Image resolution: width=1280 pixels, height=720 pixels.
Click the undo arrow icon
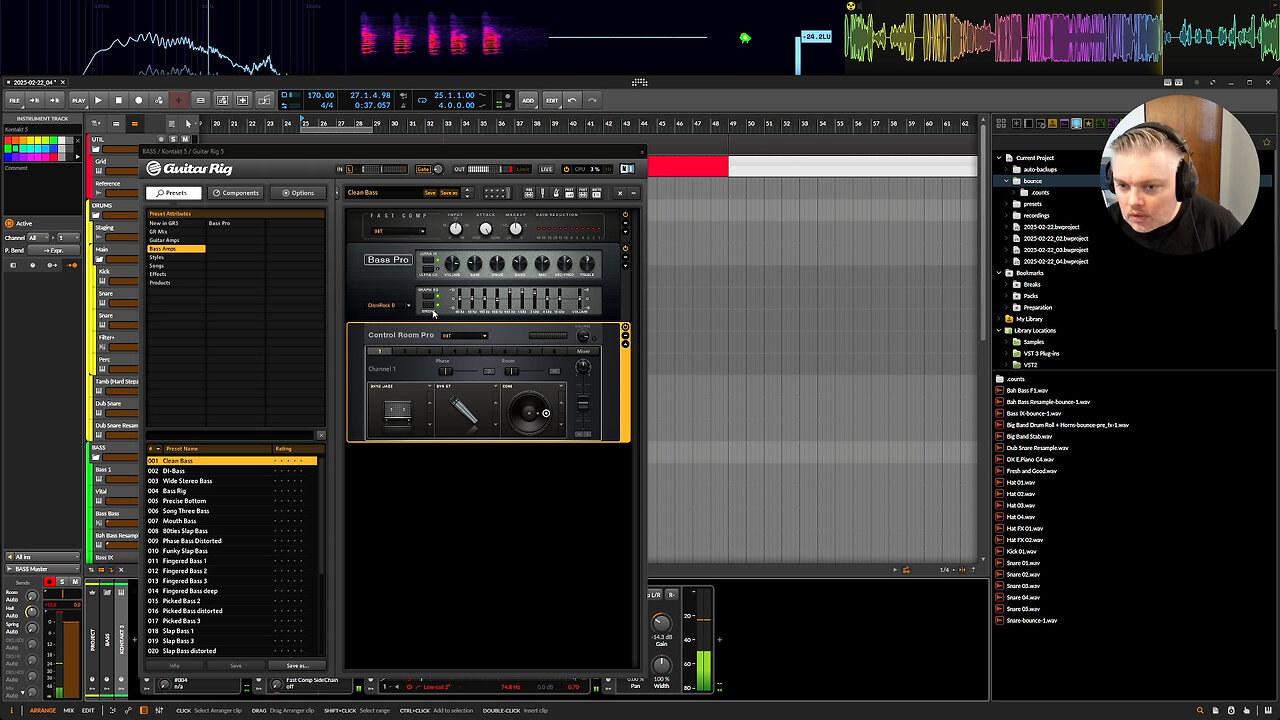click(572, 100)
